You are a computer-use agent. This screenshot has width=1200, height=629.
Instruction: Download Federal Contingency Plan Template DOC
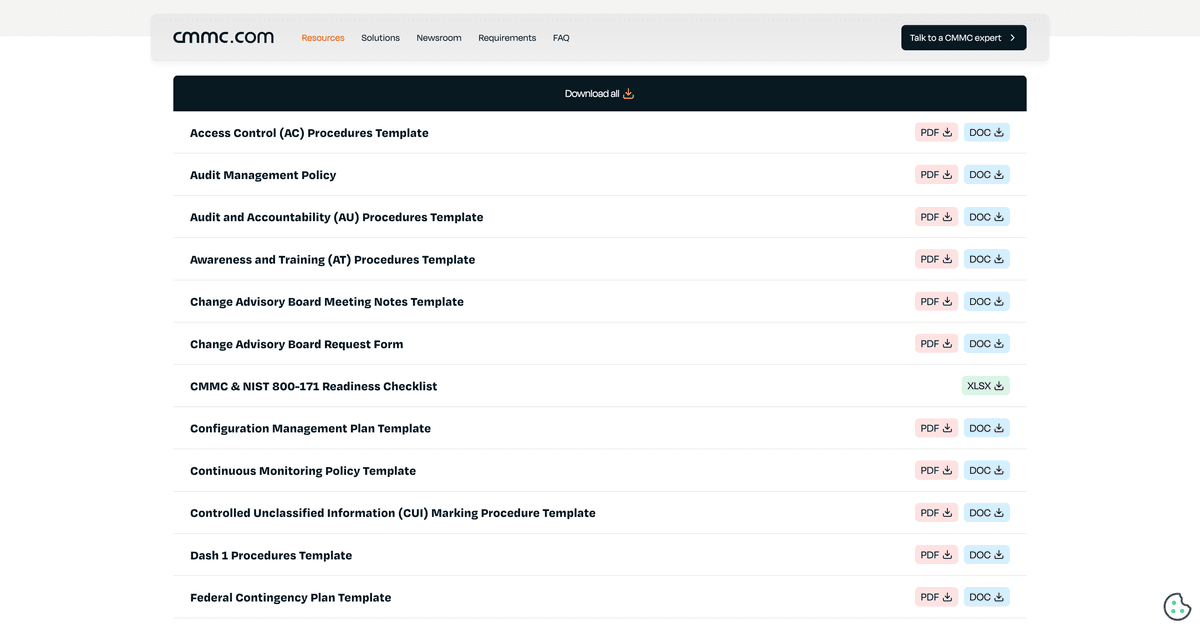click(x=986, y=597)
